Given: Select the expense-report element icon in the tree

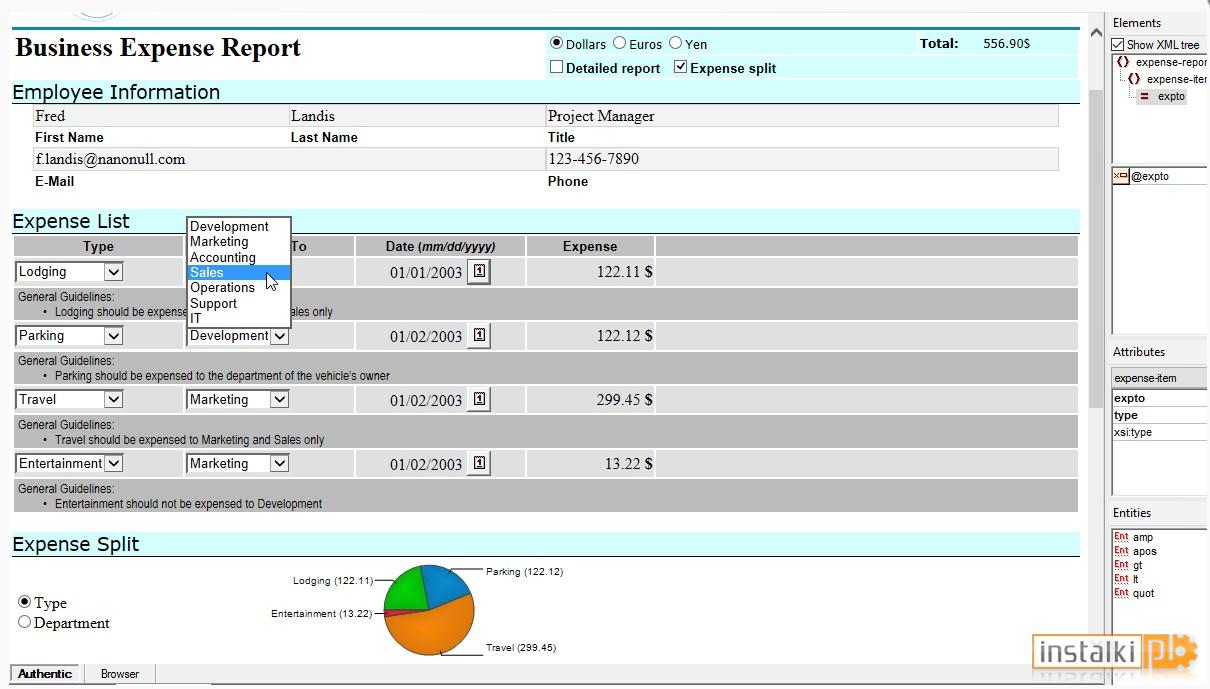Looking at the screenshot, I should [x=1123, y=62].
